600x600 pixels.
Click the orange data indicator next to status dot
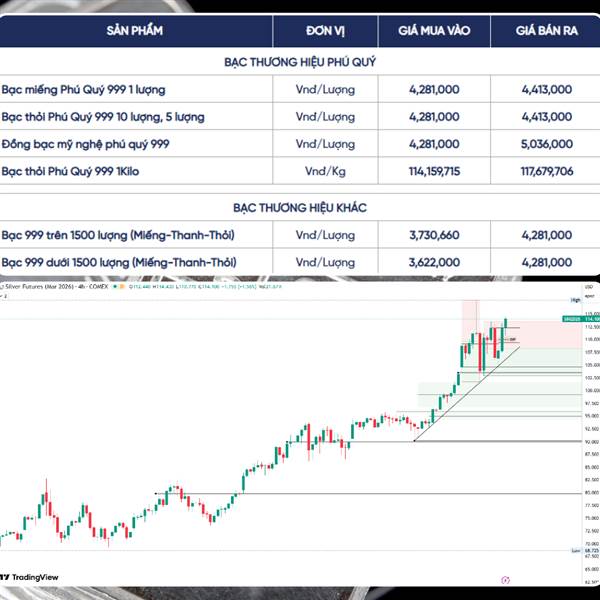[122, 286]
